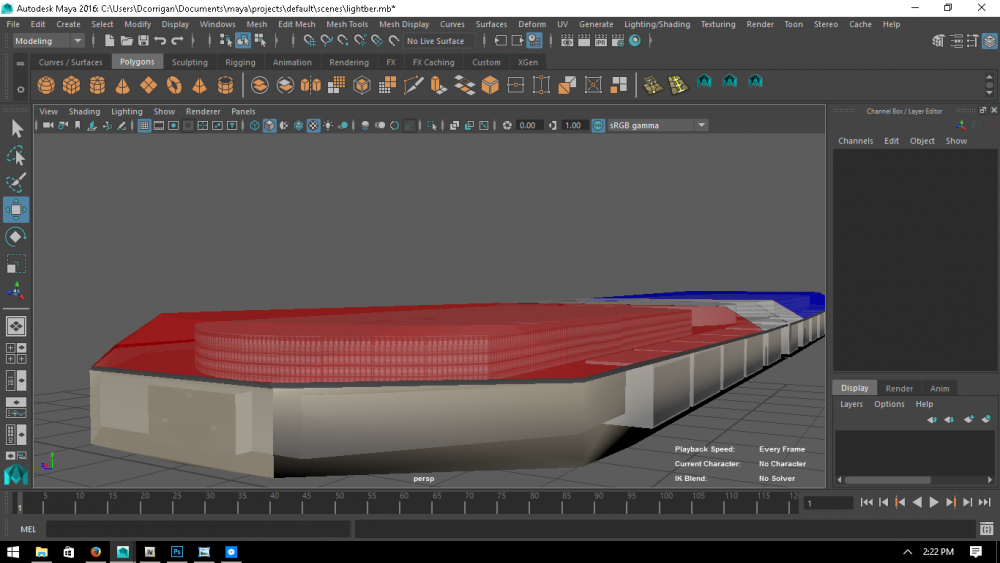Image resolution: width=1000 pixels, height=563 pixels.
Task: Open the Mesh Tools menu
Action: click(347, 24)
